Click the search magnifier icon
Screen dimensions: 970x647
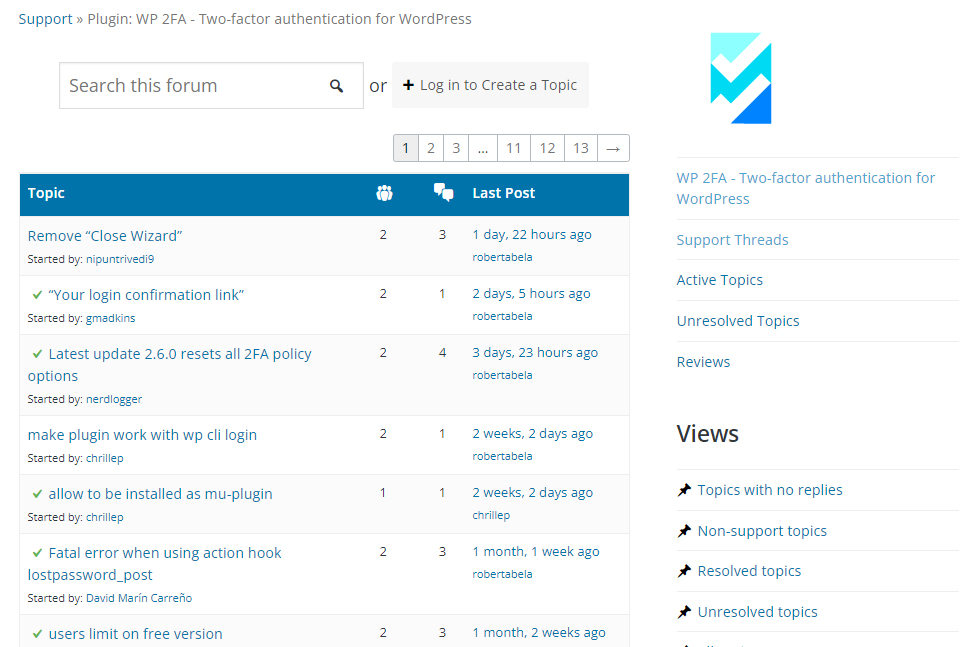coord(337,86)
